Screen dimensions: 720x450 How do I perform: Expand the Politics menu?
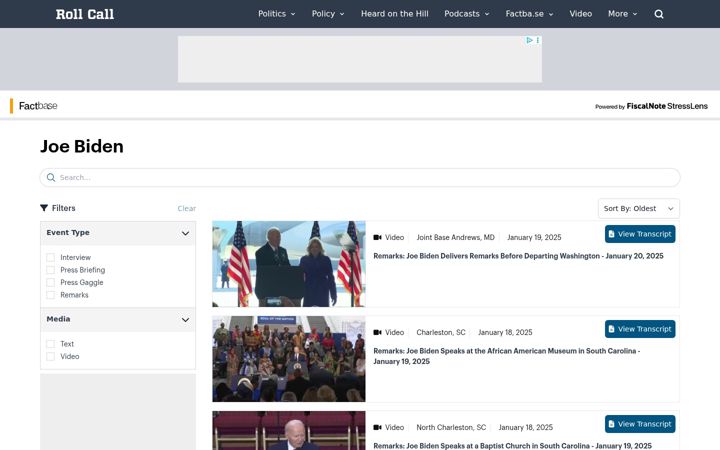tap(276, 14)
